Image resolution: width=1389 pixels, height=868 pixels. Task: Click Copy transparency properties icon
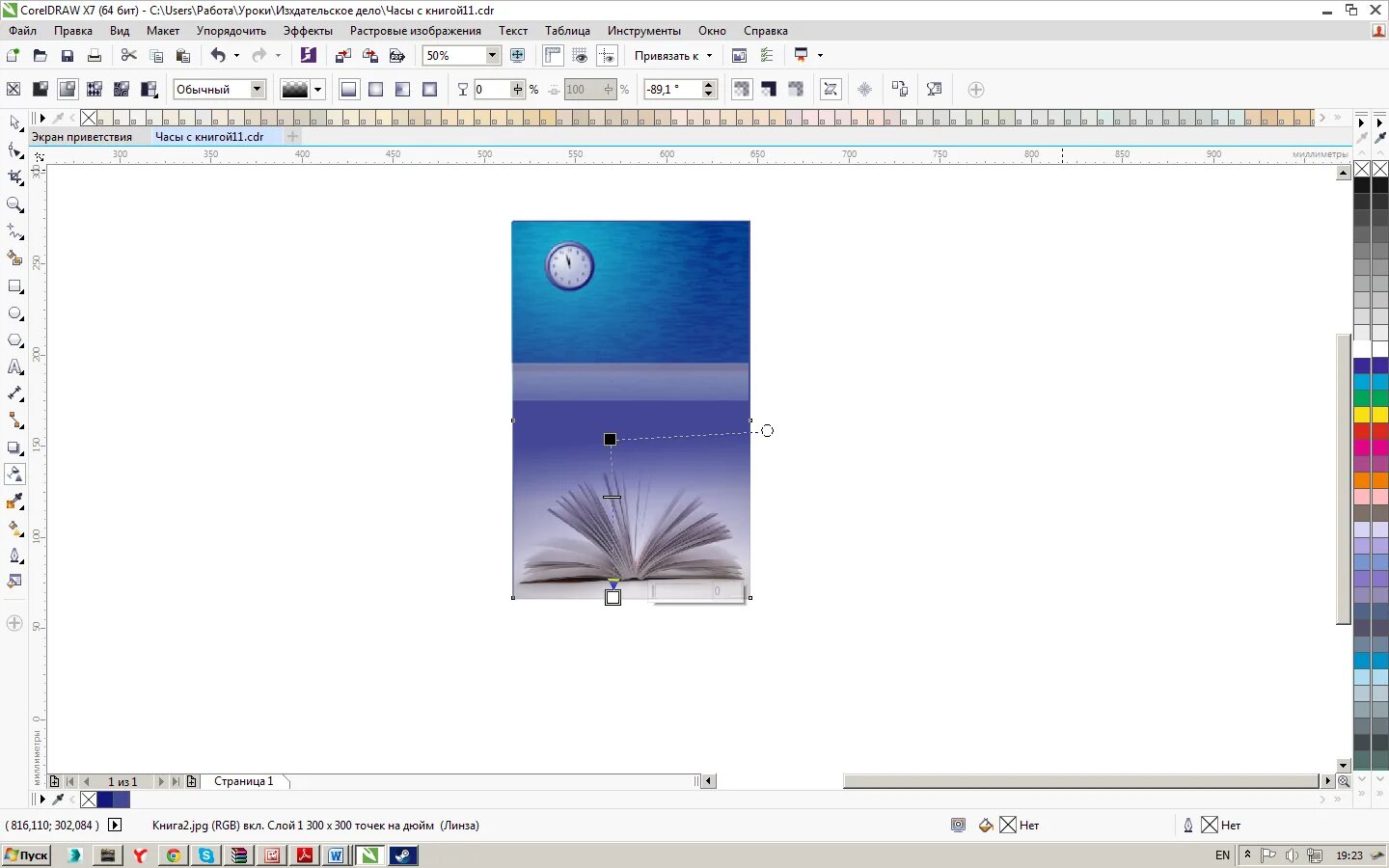pos(900,90)
